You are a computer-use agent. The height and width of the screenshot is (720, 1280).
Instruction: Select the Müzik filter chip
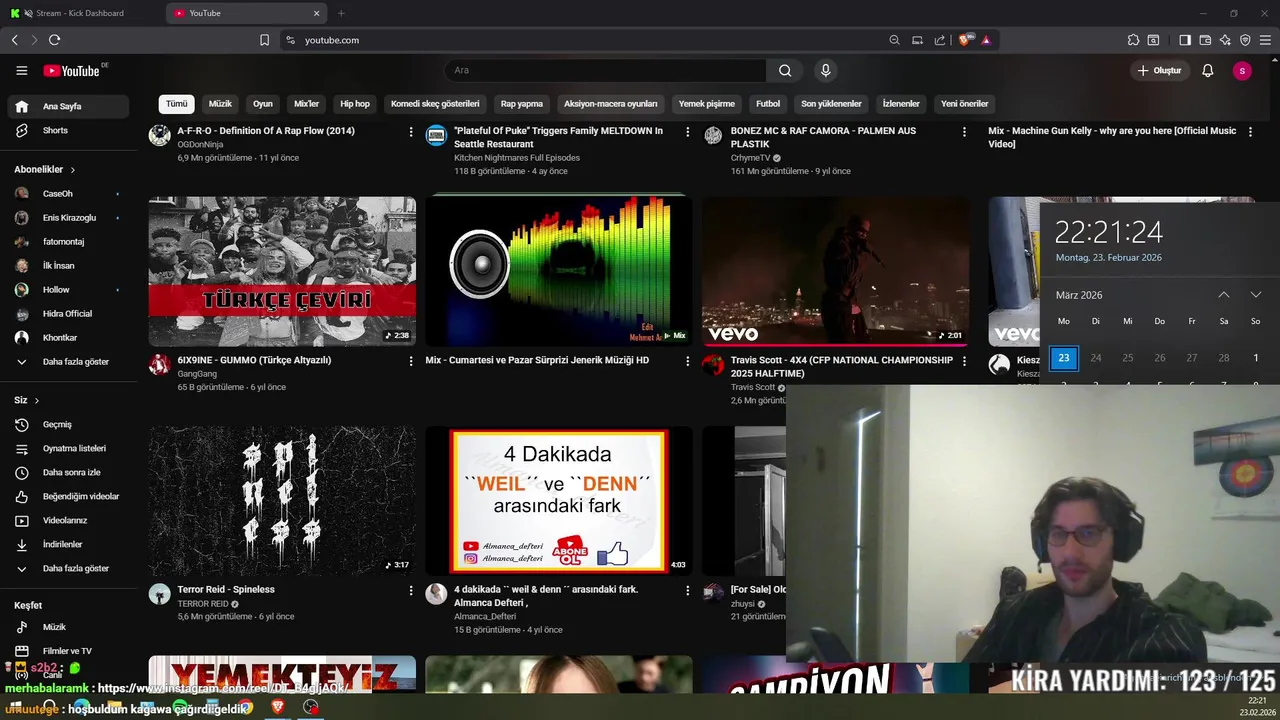click(220, 104)
